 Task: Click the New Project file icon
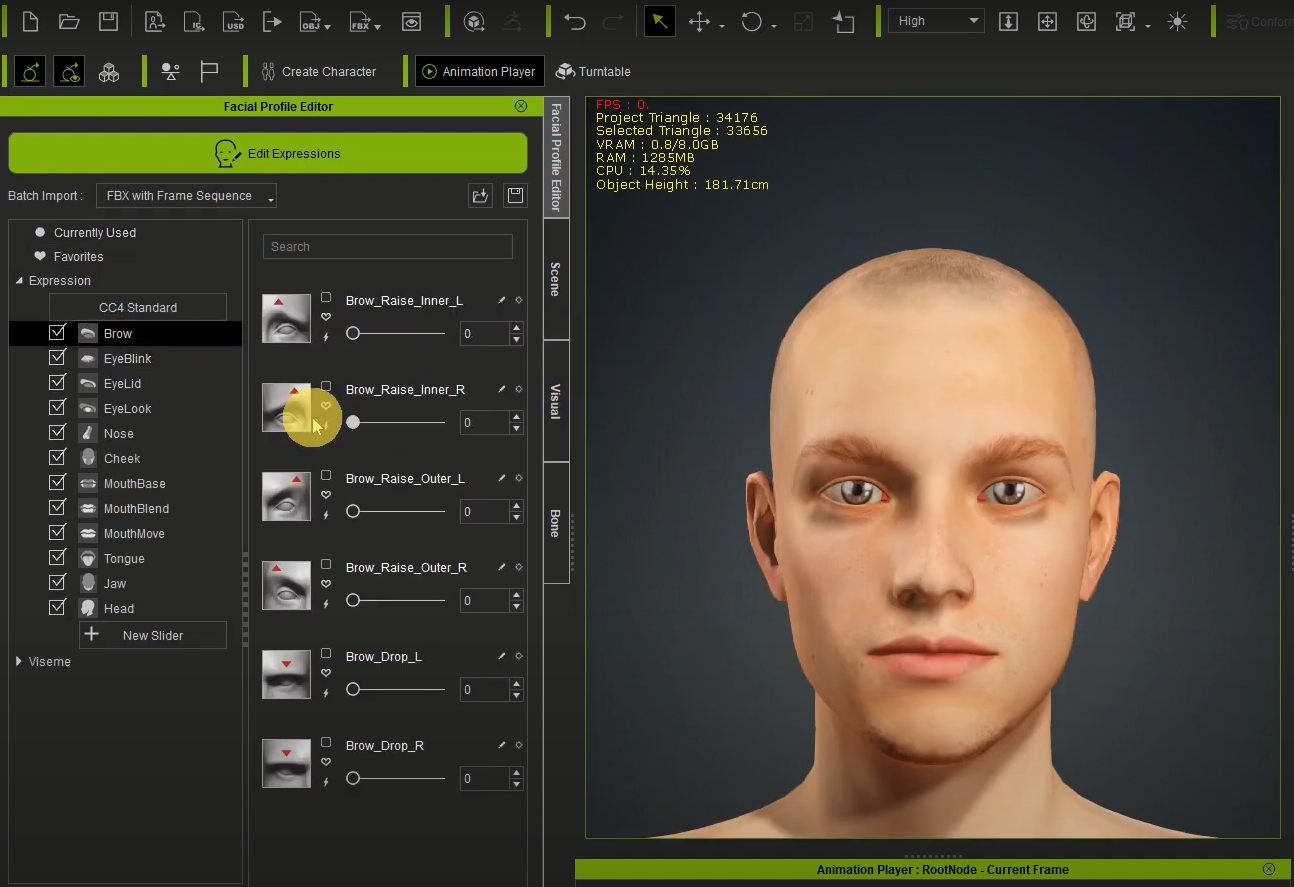(30, 21)
